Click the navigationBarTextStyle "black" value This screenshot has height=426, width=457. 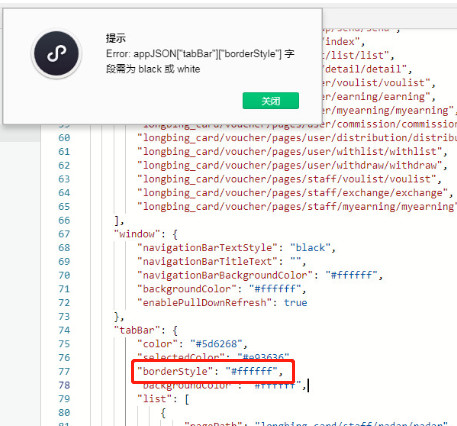coord(310,248)
